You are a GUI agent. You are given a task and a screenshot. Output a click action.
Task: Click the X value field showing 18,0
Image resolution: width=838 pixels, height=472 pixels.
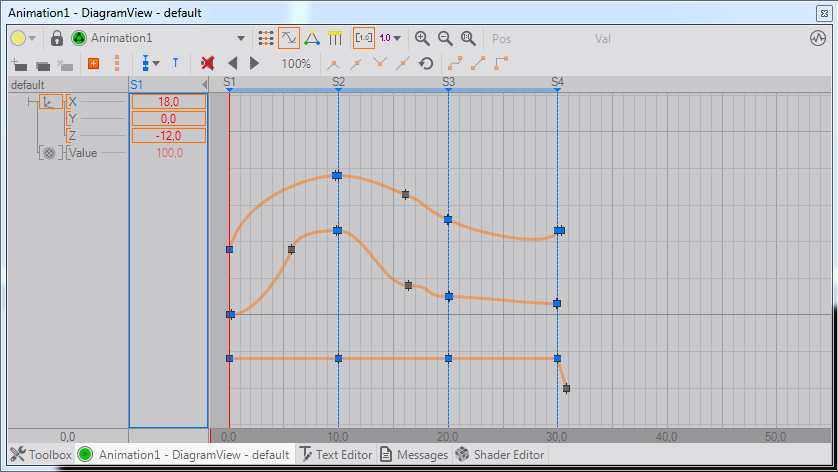[168, 101]
